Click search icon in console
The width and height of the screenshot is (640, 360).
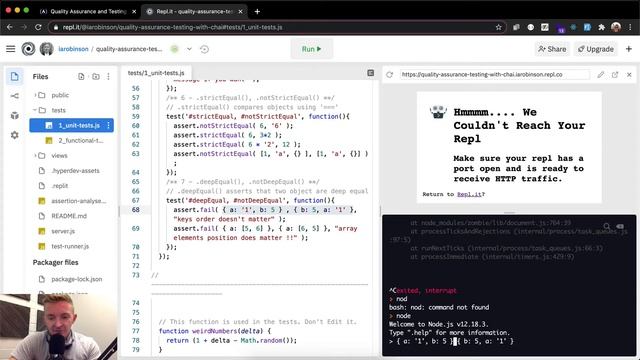607,226
